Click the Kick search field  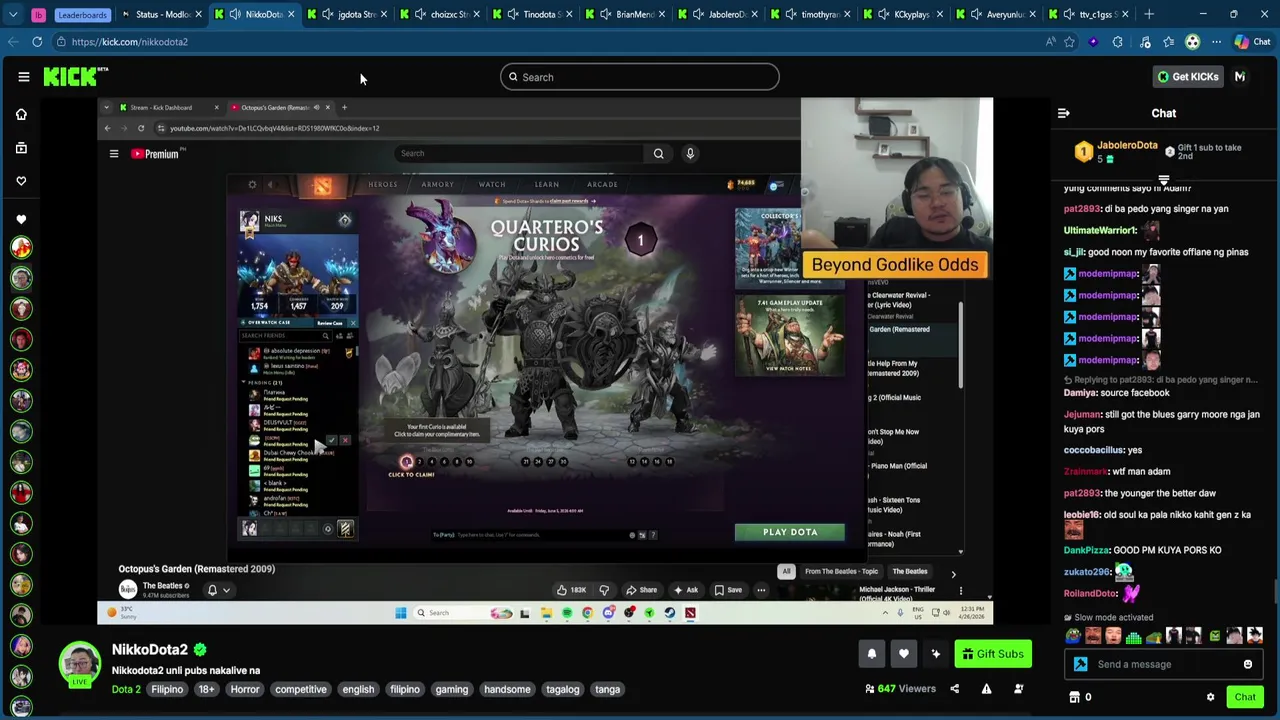639,77
